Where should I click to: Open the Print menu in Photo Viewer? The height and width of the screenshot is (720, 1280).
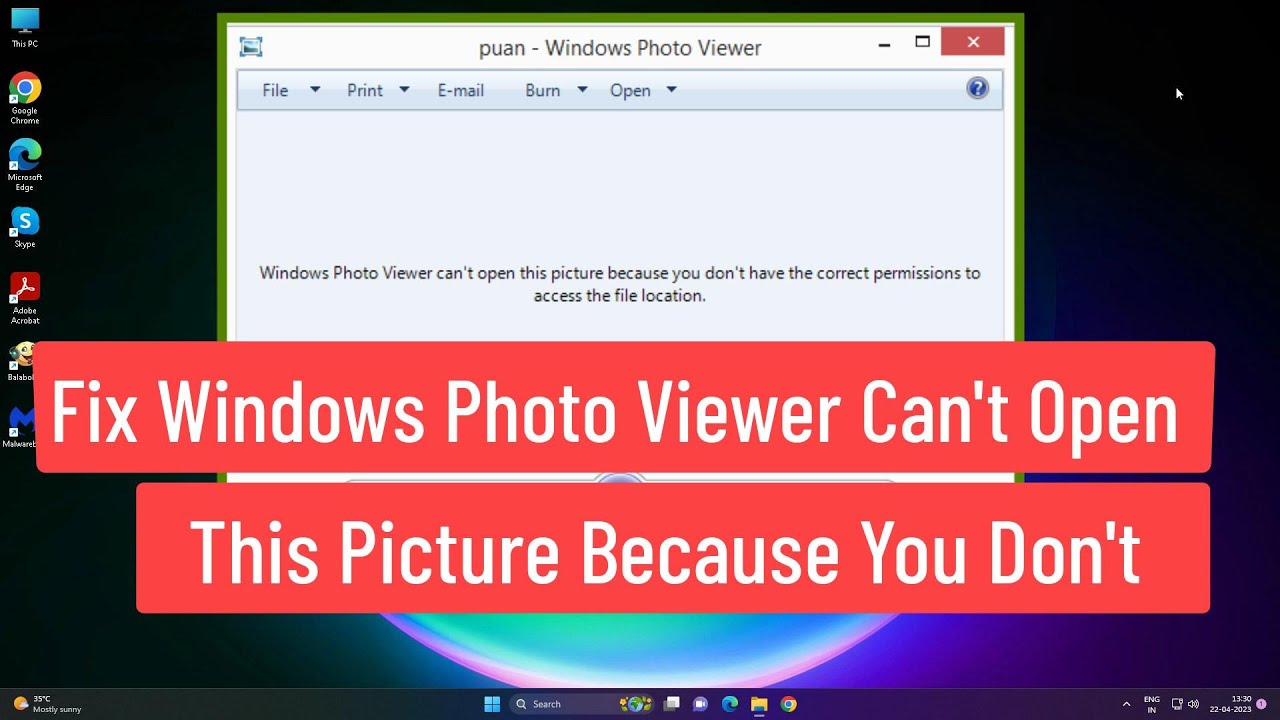[x=365, y=90]
